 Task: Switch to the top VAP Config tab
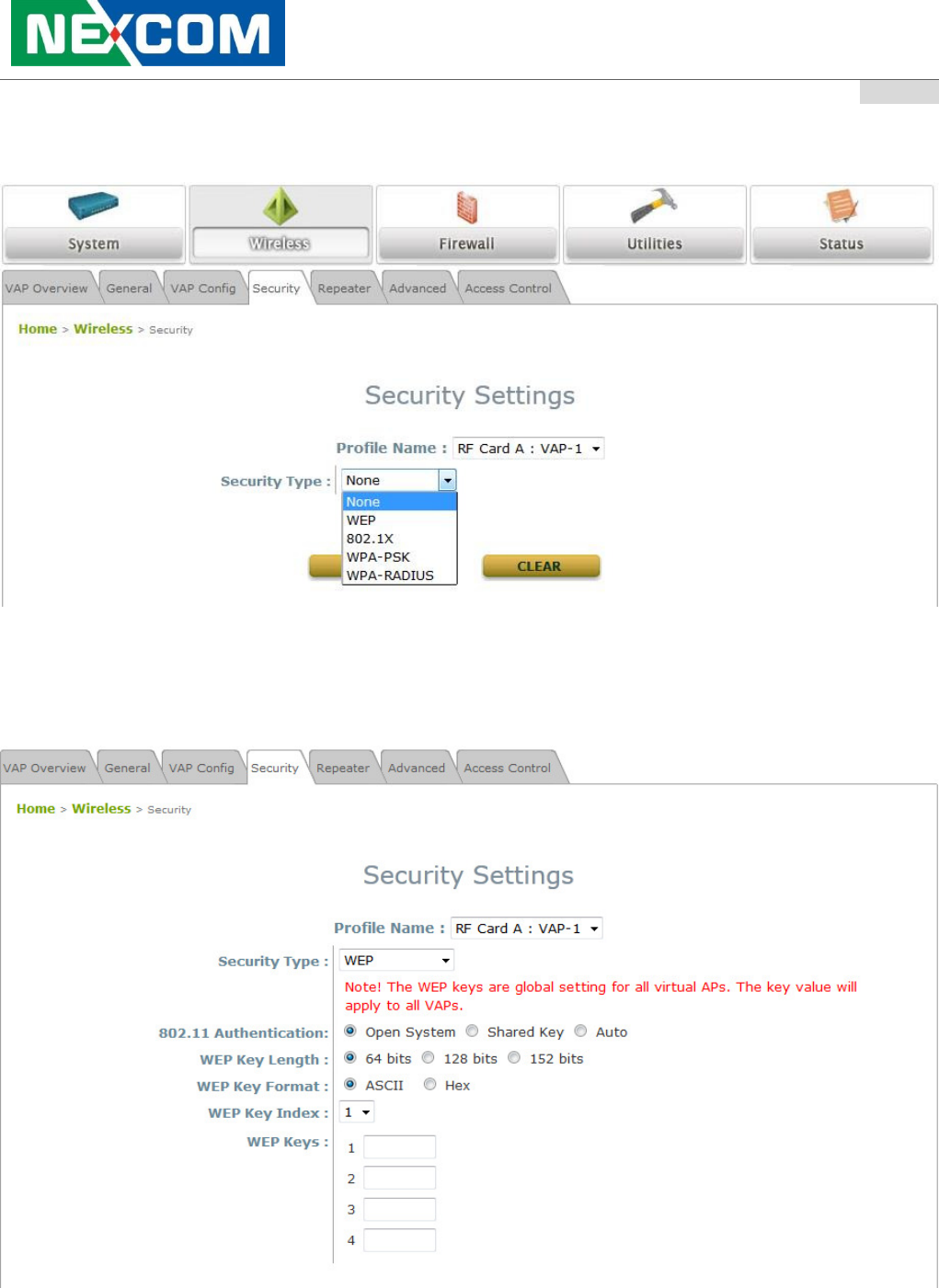point(203,289)
